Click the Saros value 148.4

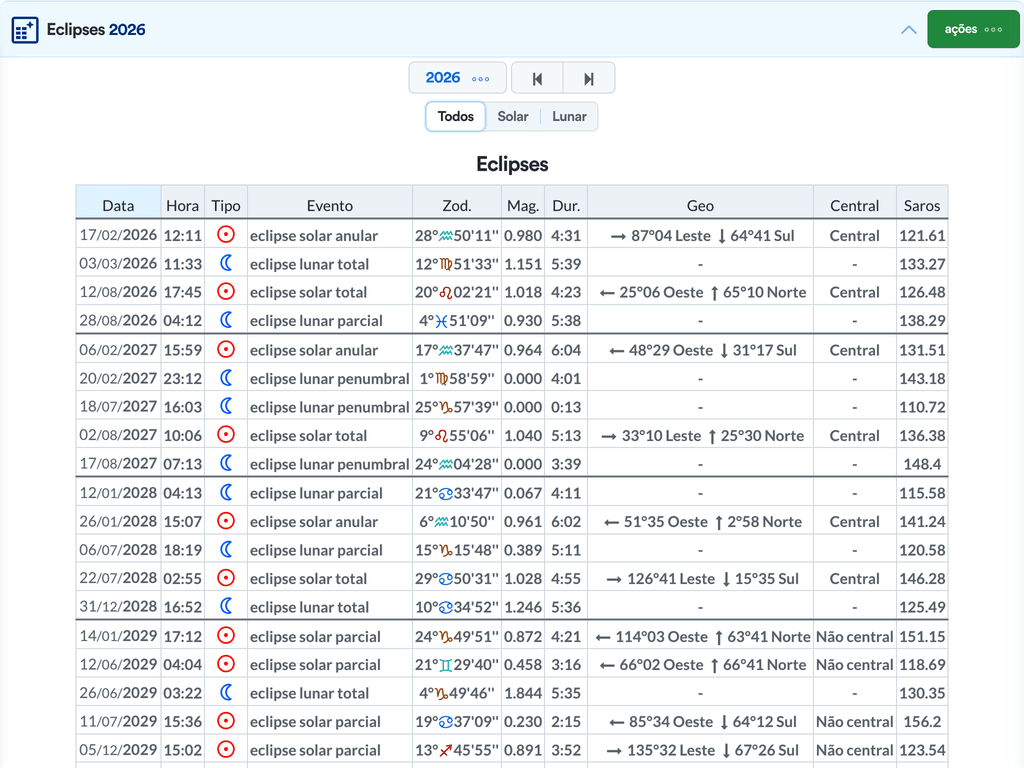coord(922,464)
